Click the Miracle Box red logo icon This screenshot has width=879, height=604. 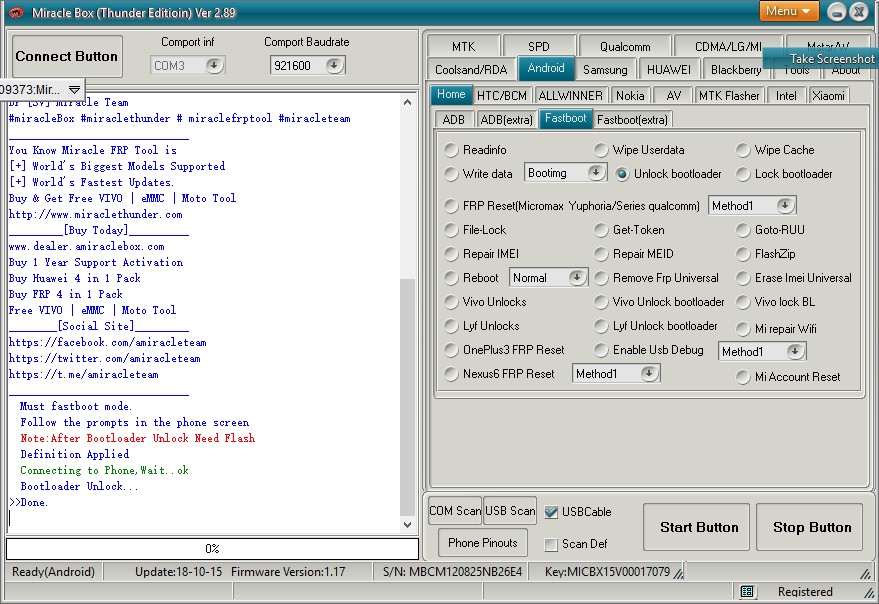pos(16,13)
